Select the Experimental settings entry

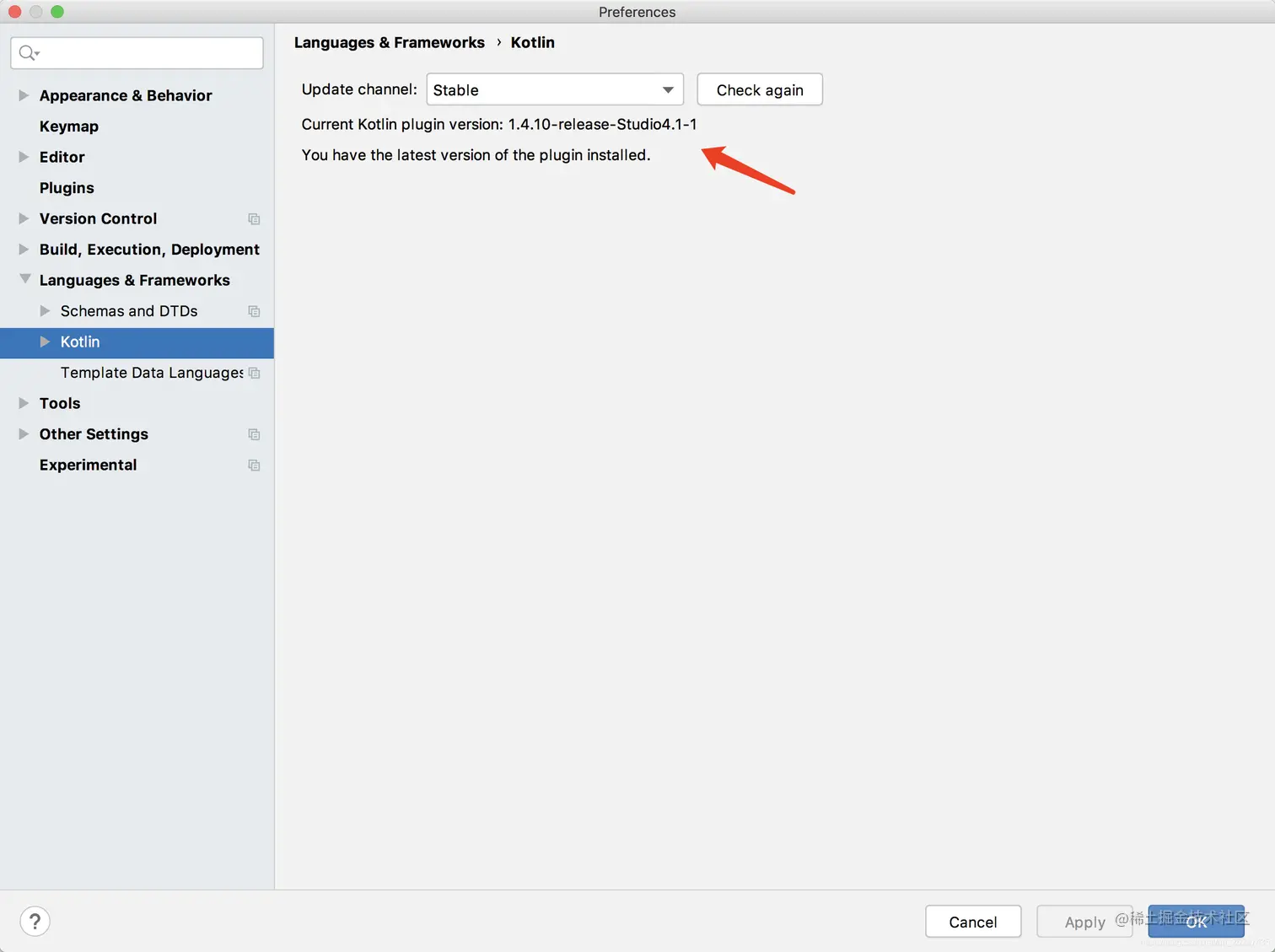(x=88, y=465)
